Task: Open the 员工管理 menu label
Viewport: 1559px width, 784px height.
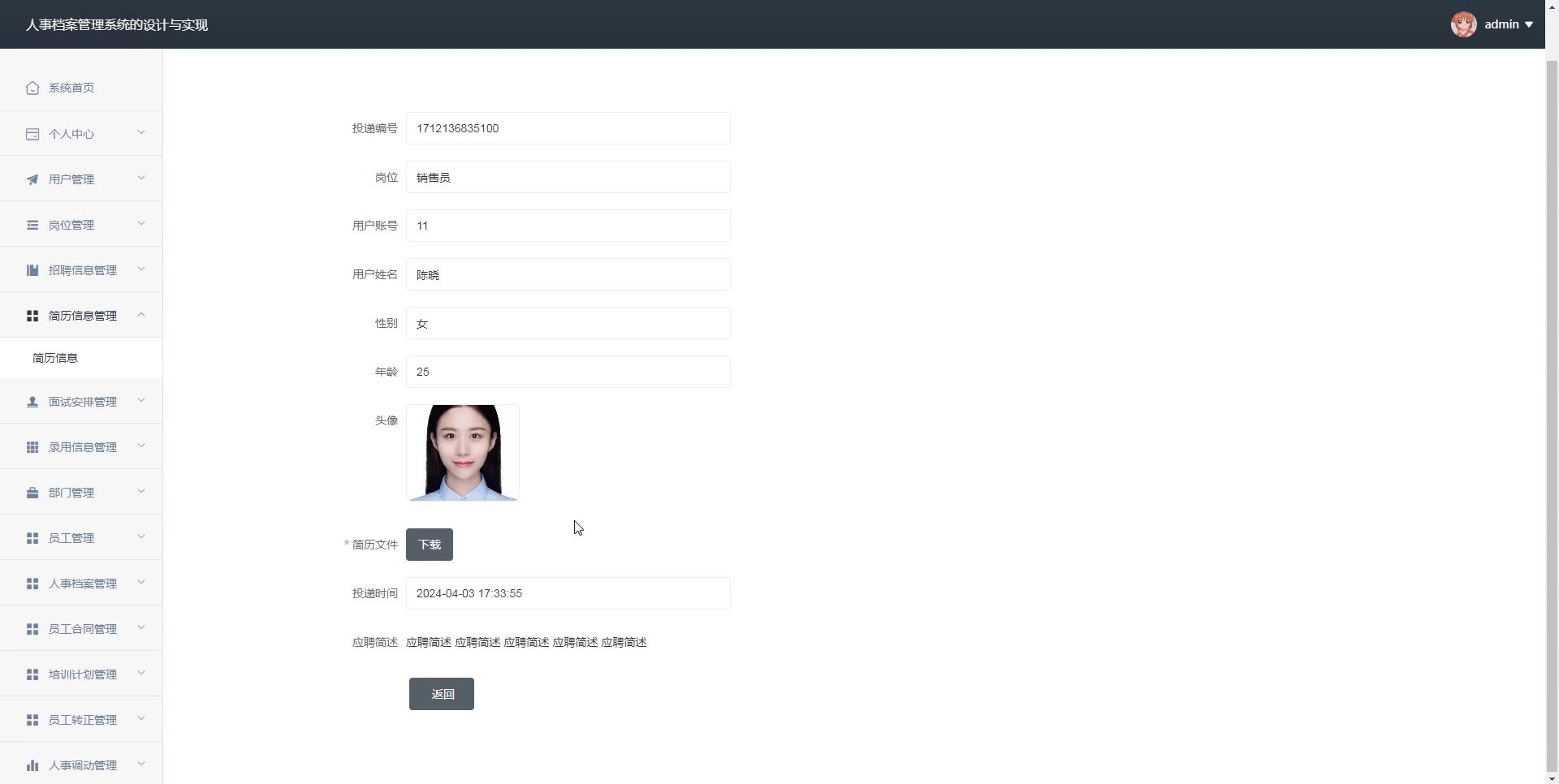Action: [71, 538]
